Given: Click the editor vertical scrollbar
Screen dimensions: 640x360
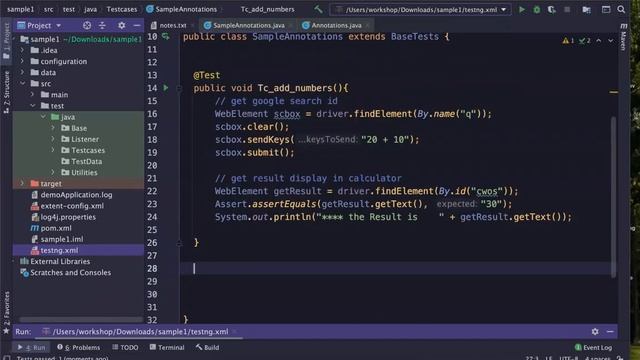Looking at the screenshot, I should pyautogui.click(x=613, y=196).
